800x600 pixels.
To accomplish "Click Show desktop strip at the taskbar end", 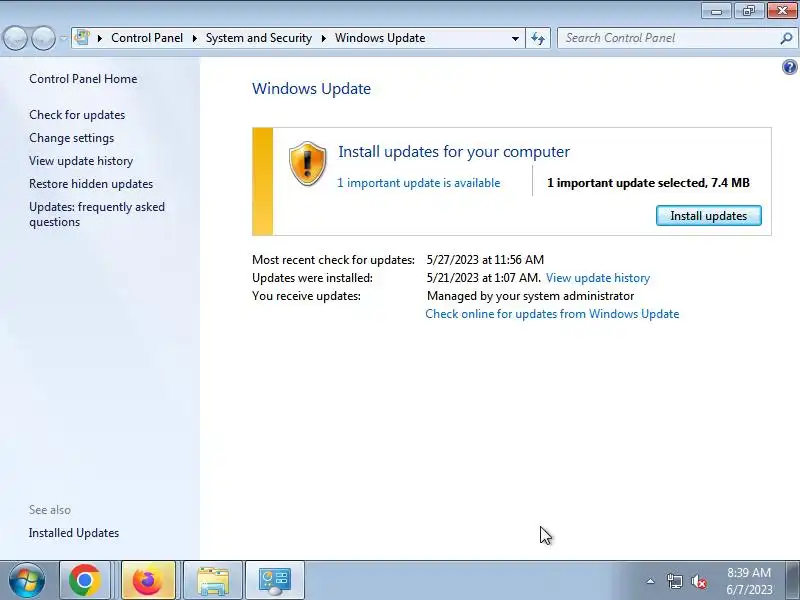I will [792, 580].
